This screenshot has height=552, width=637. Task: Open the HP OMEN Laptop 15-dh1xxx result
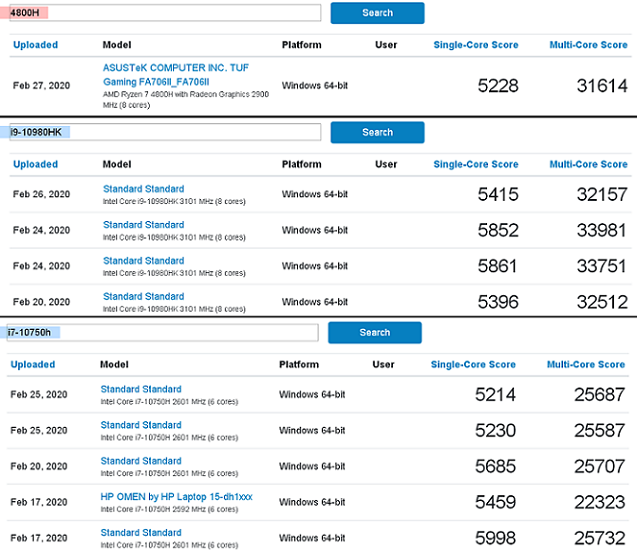pos(176,496)
